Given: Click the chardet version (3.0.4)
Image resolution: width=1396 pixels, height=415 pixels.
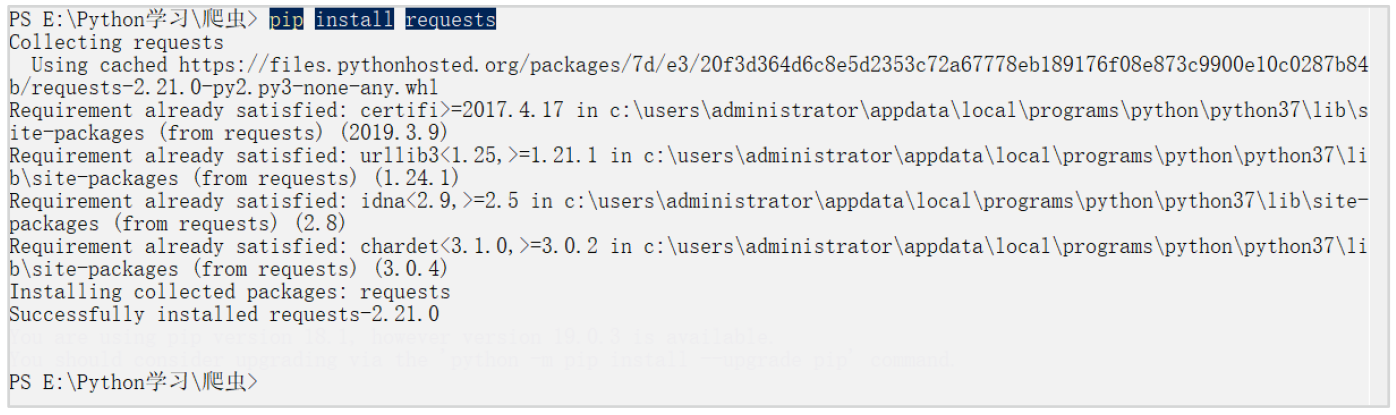Looking at the screenshot, I should pyautogui.click(x=410, y=269).
